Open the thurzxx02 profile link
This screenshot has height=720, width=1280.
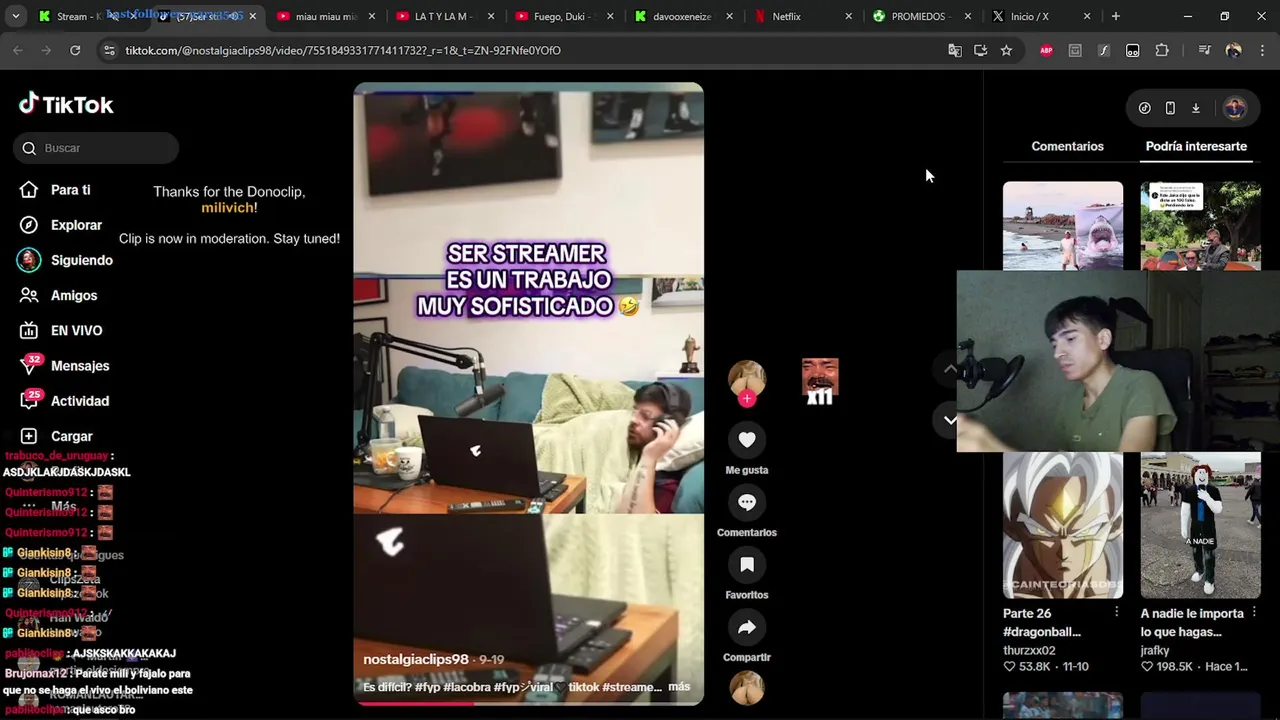pyautogui.click(x=1029, y=650)
